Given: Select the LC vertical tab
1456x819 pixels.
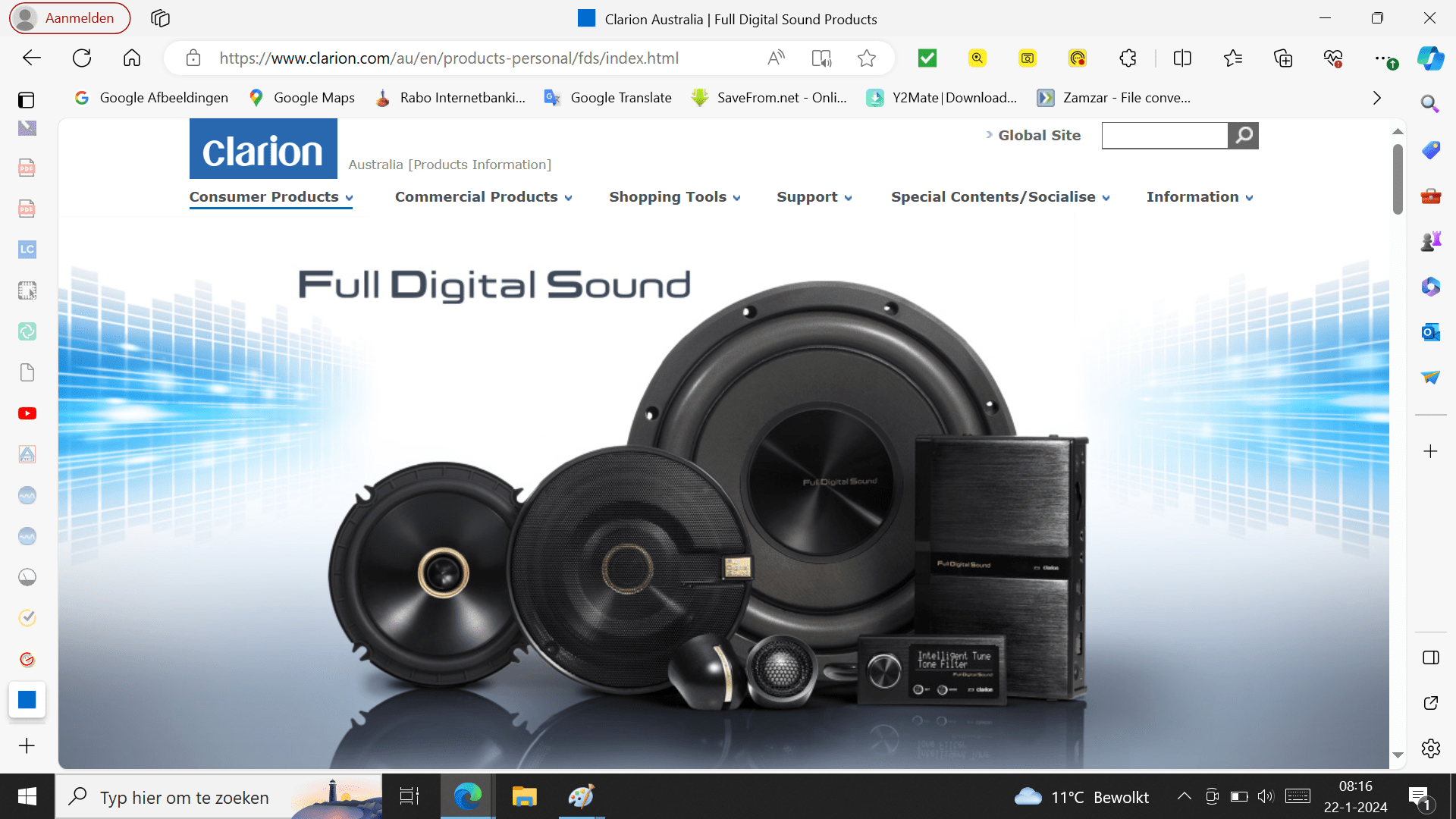Looking at the screenshot, I should (27, 249).
